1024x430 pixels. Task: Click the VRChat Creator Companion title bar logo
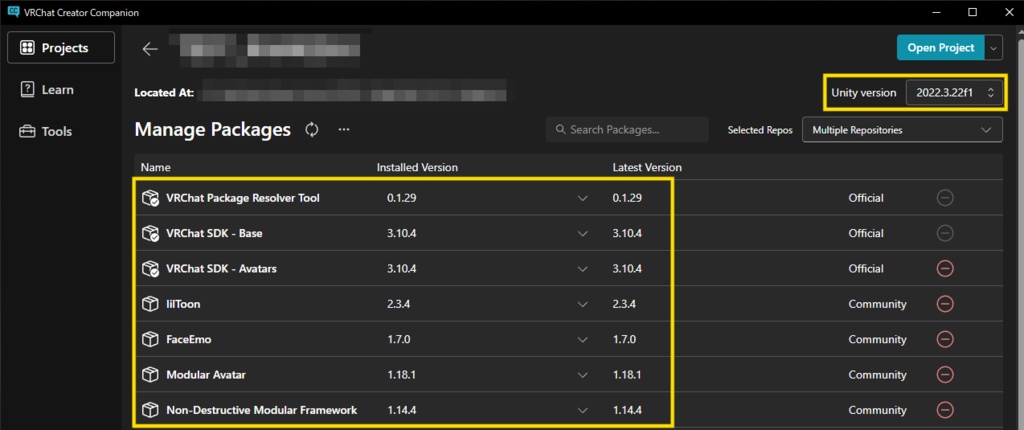pyautogui.click(x=12, y=12)
